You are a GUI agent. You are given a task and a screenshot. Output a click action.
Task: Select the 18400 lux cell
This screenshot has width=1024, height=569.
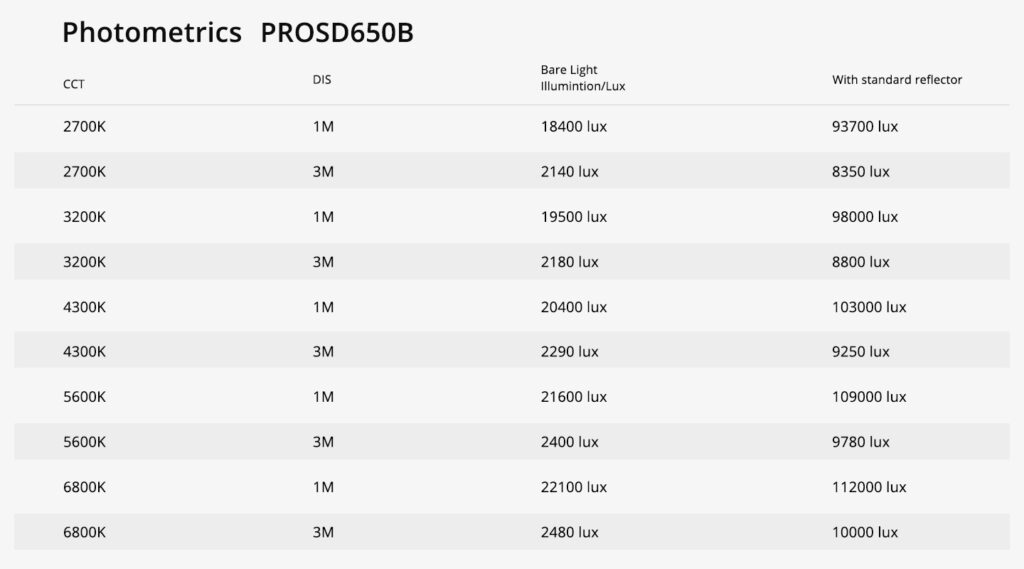click(x=573, y=127)
